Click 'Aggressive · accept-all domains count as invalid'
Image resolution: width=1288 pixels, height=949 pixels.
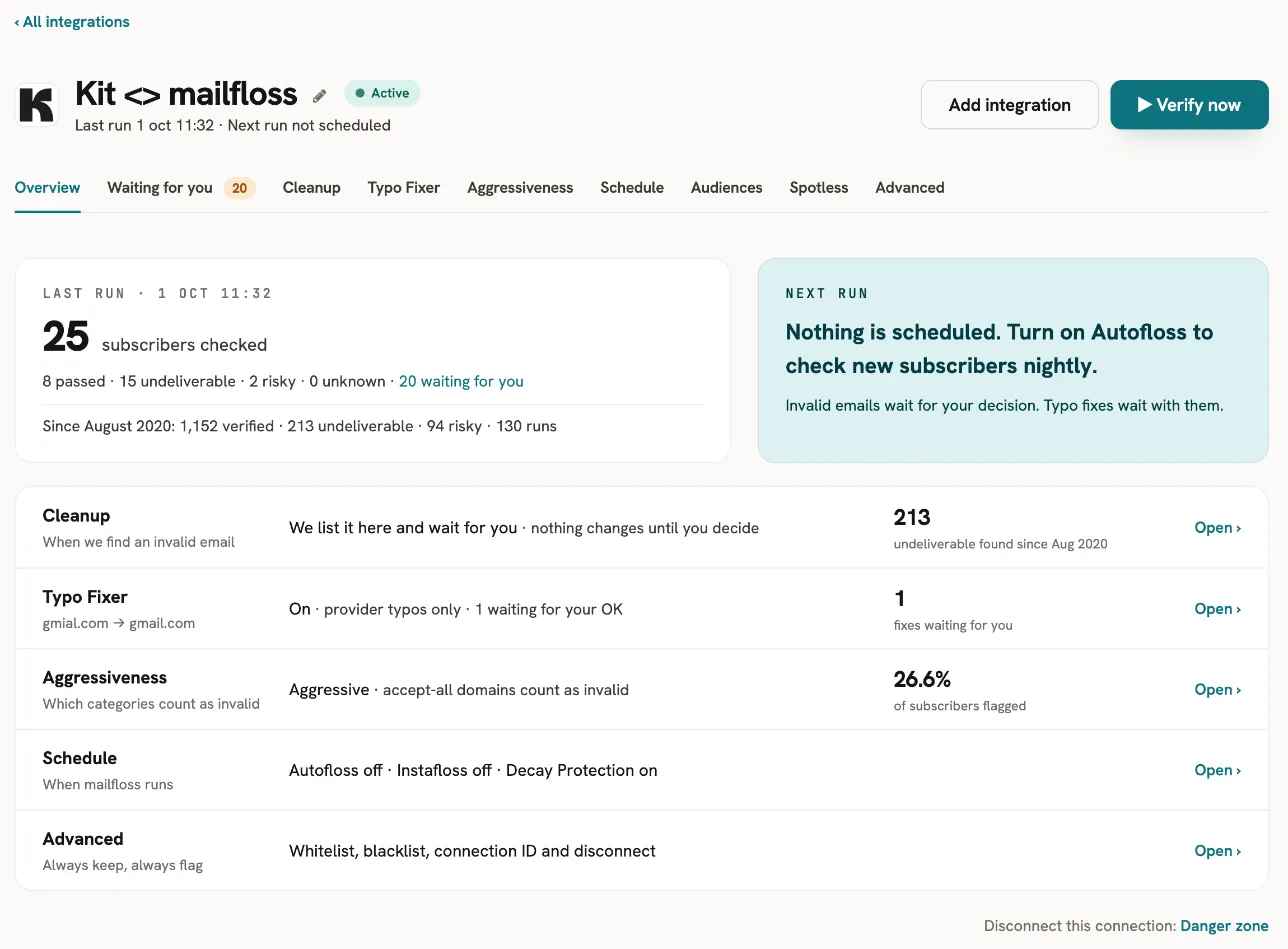pyautogui.click(x=459, y=690)
